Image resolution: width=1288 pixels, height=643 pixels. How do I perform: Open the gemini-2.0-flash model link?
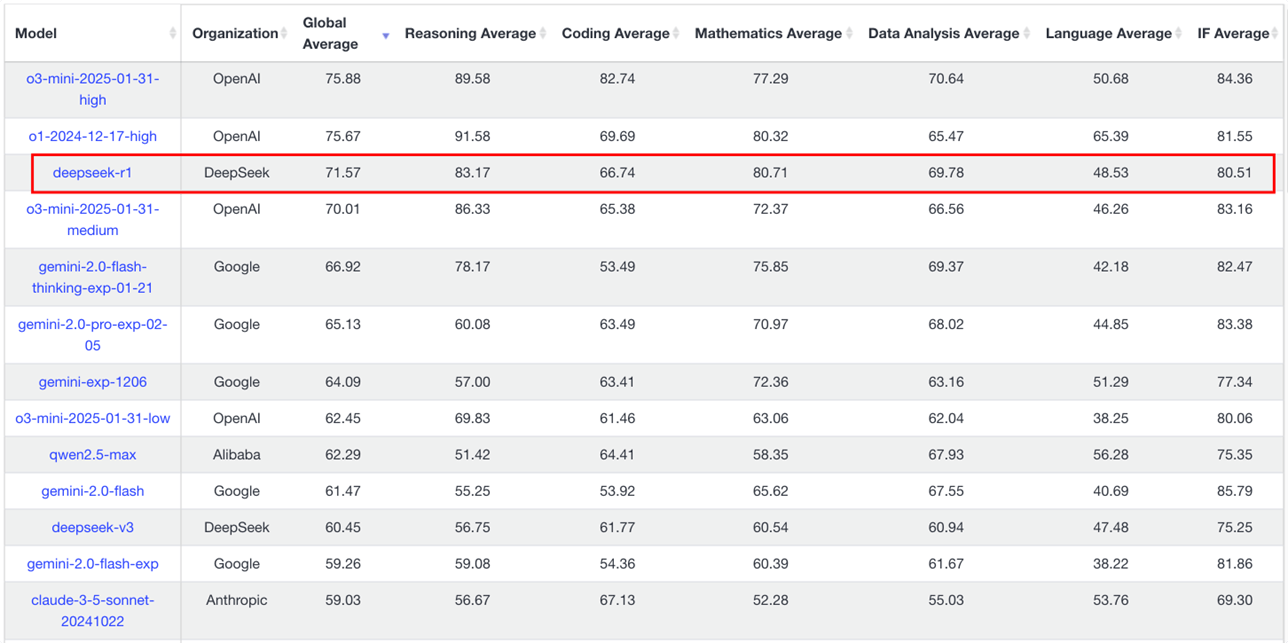(x=92, y=491)
